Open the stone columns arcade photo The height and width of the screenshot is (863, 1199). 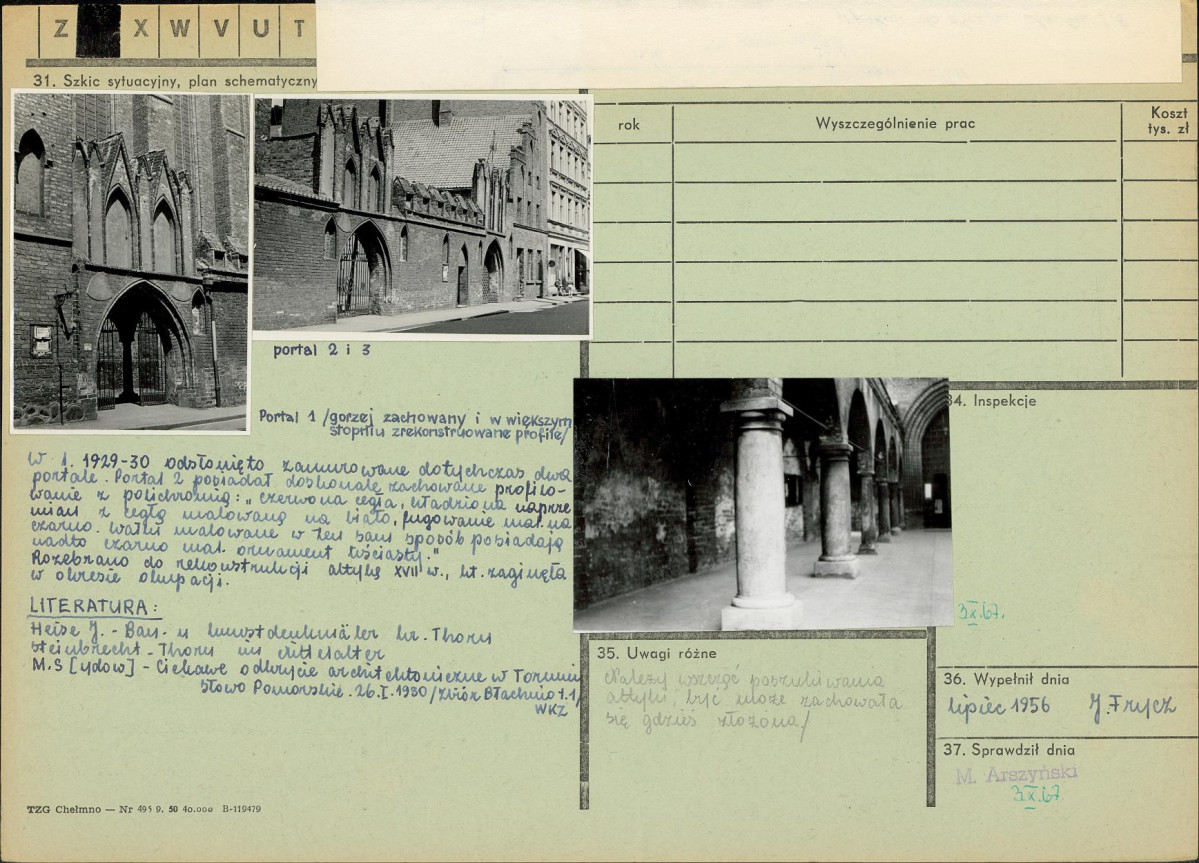762,504
